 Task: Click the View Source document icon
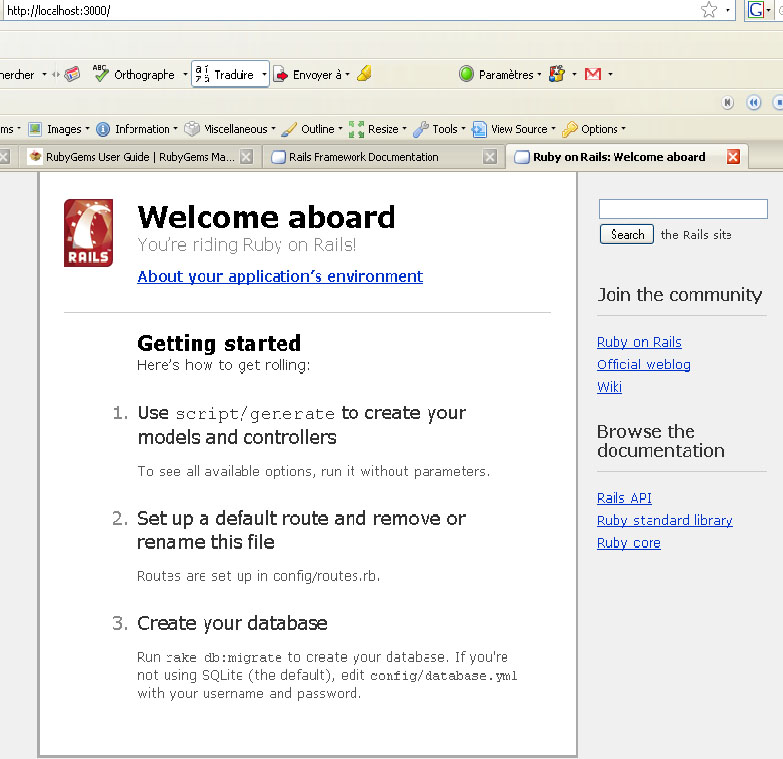[x=479, y=129]
